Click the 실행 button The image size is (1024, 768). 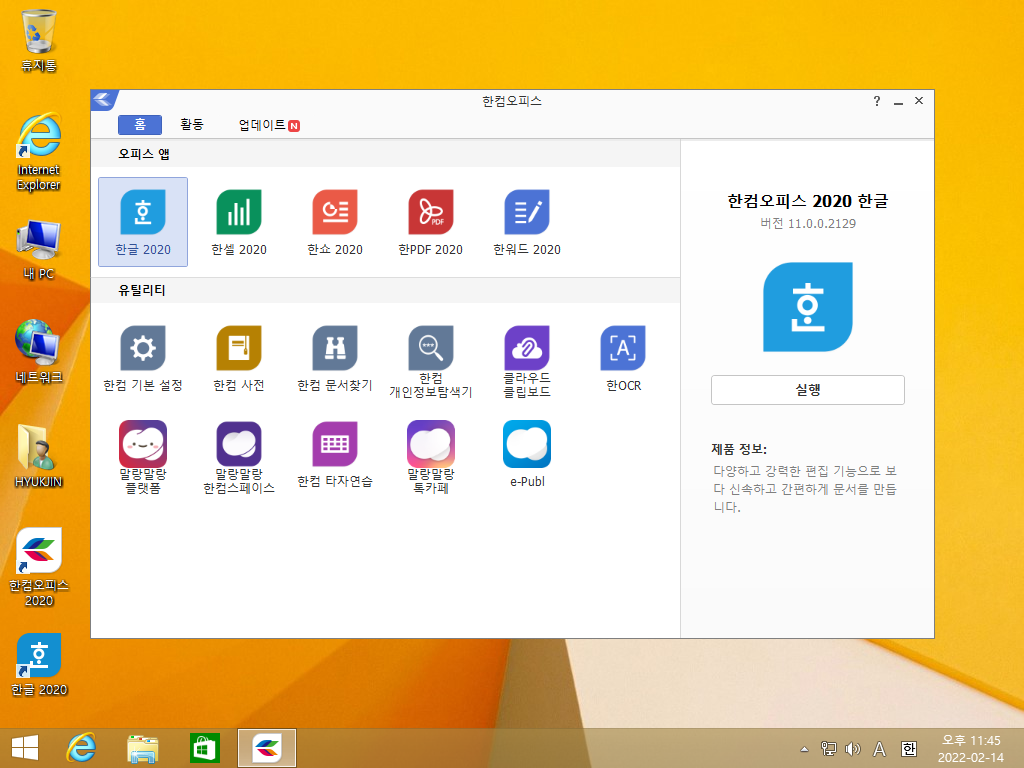[x=808, y=390]
